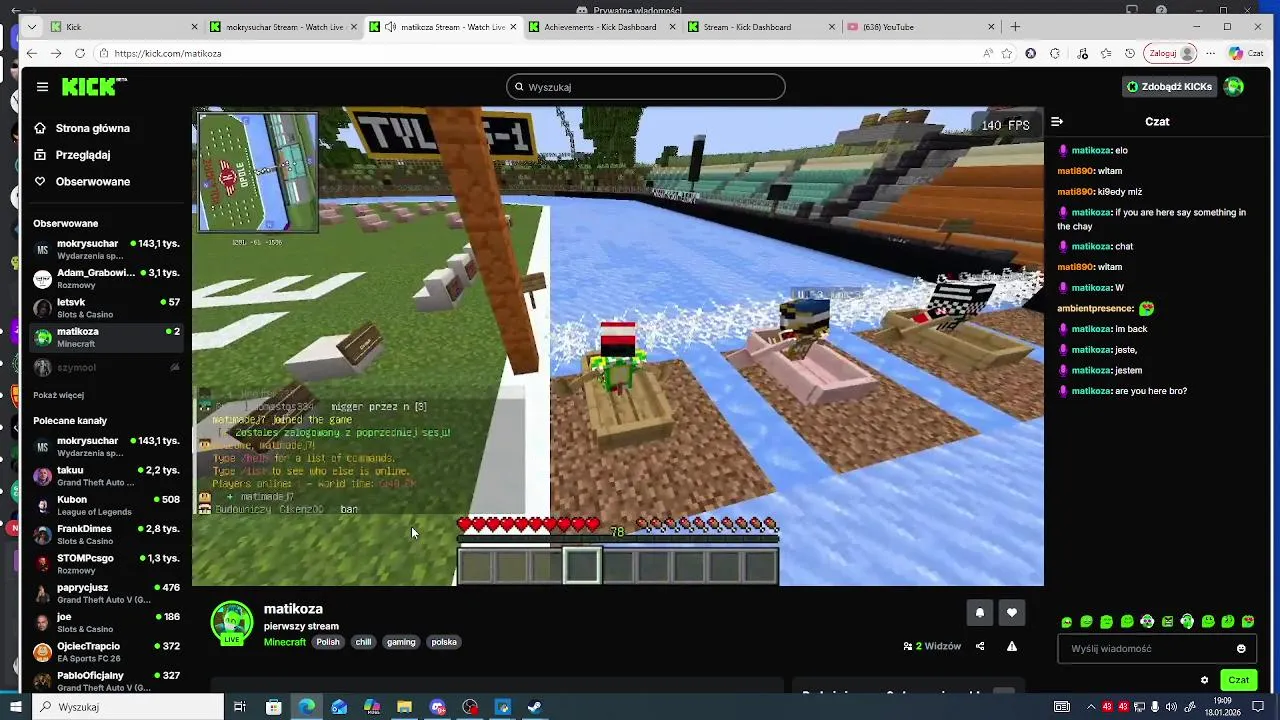Add page to browser favorites star
Screen dimensions: 1280x720
(1007, 53)
